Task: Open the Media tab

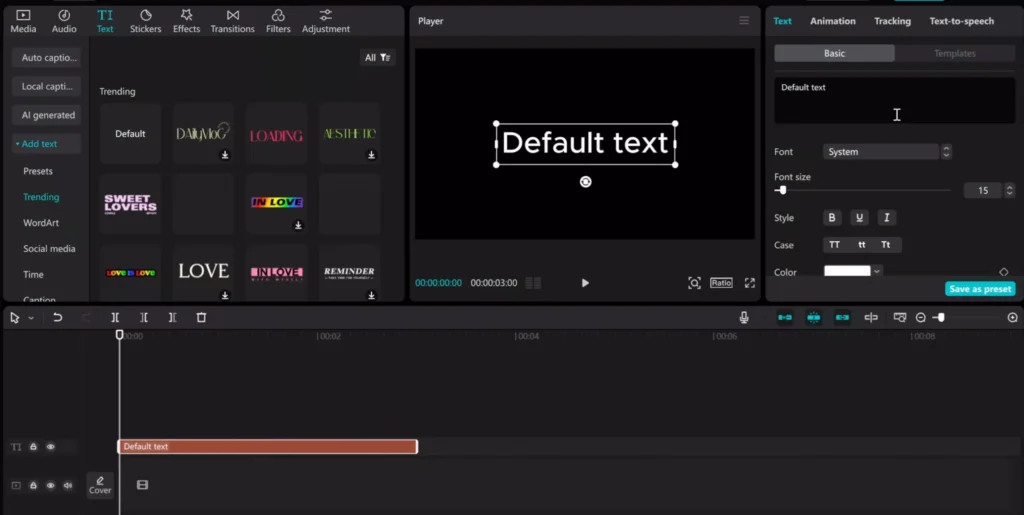Action: point(23,21)
